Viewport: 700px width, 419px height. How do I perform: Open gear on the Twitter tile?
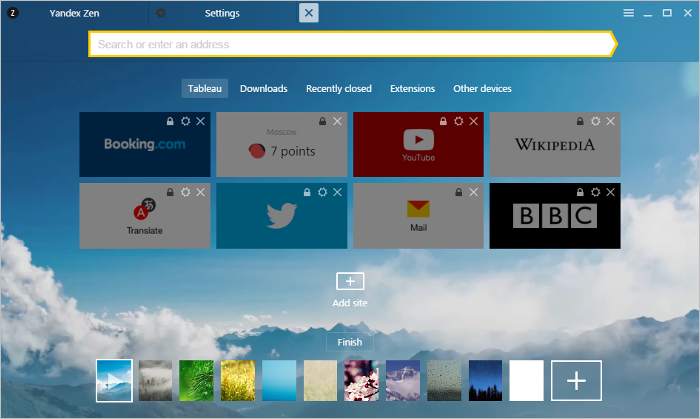[322, 192]
